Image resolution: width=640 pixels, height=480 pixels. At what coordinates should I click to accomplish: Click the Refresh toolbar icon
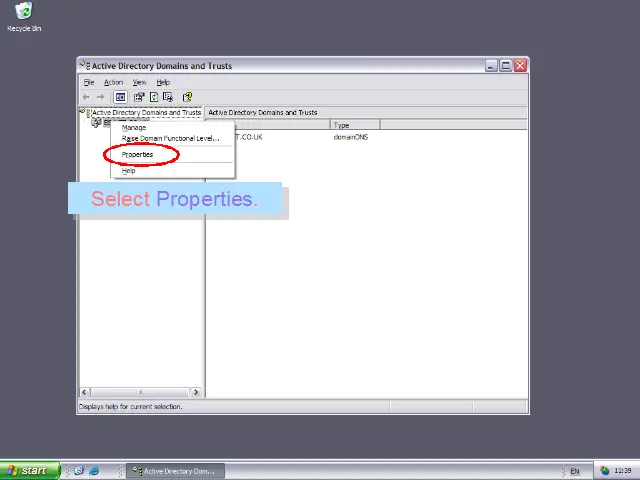[154, 97]
